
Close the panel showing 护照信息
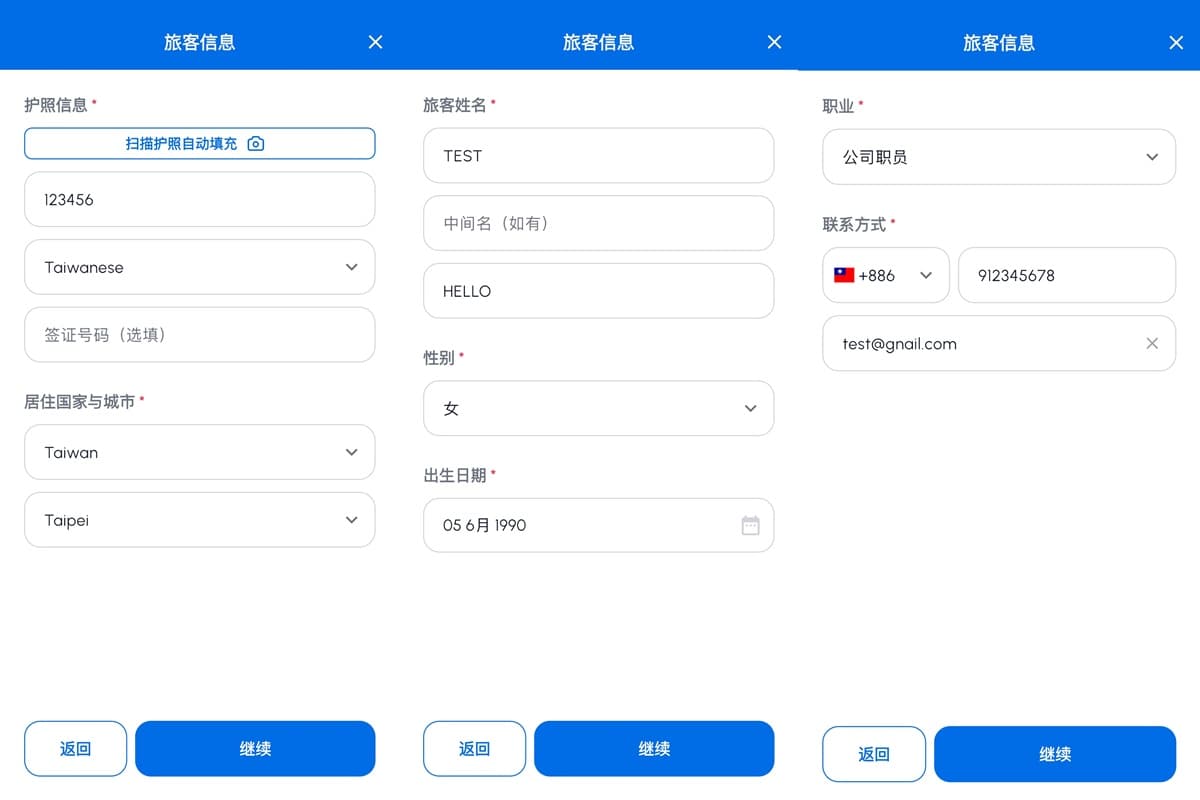(375, 42)
